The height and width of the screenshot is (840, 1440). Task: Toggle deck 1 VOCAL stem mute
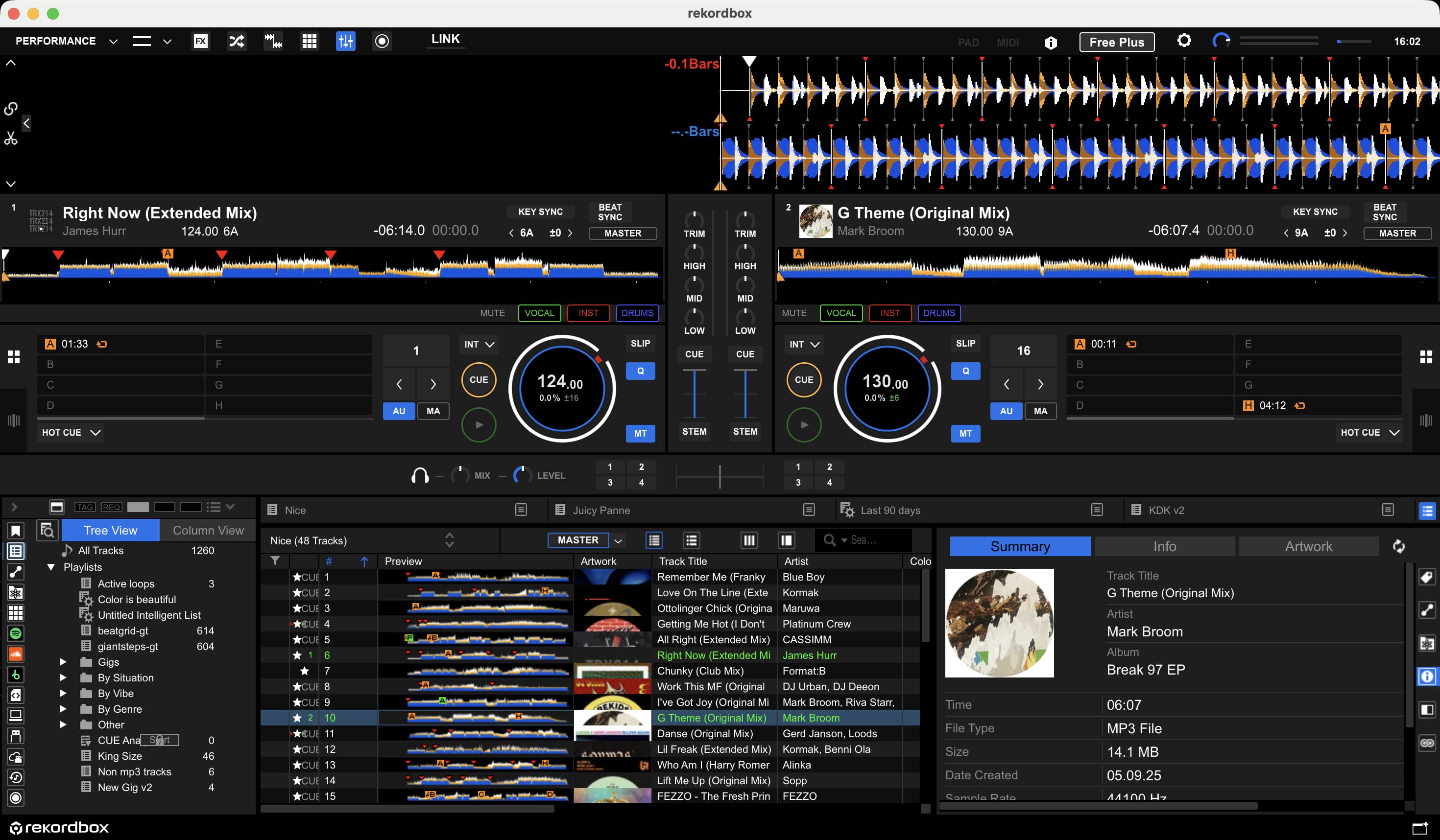539,313
